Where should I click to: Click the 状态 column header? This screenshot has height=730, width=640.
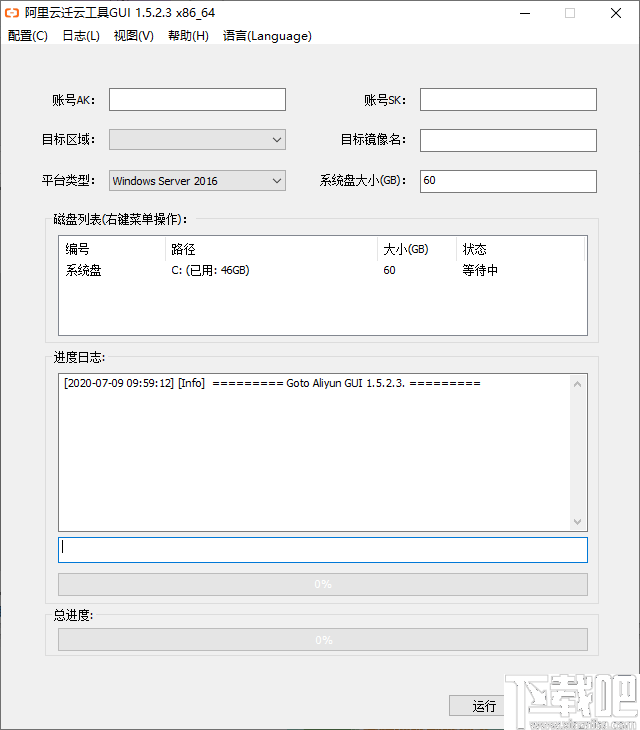(520, 249)
